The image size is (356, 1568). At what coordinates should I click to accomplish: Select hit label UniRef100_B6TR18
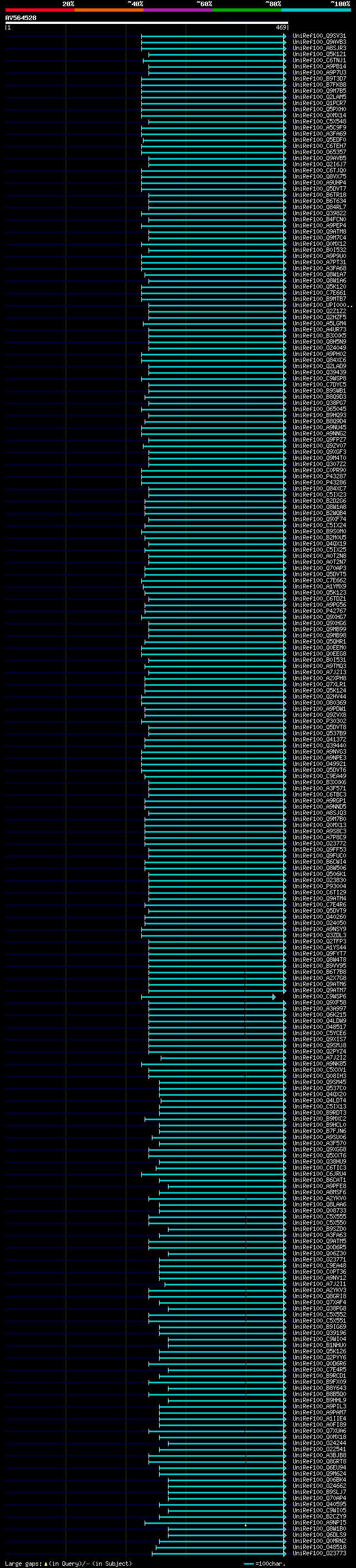pos(319,195)
